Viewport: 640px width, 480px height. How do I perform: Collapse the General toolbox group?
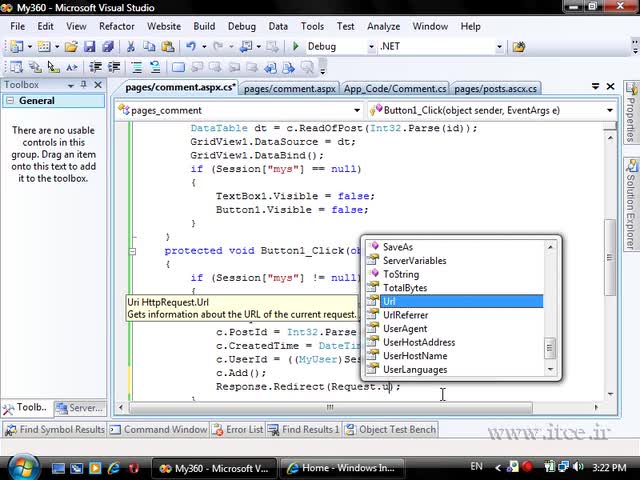(x=10, y=101)
